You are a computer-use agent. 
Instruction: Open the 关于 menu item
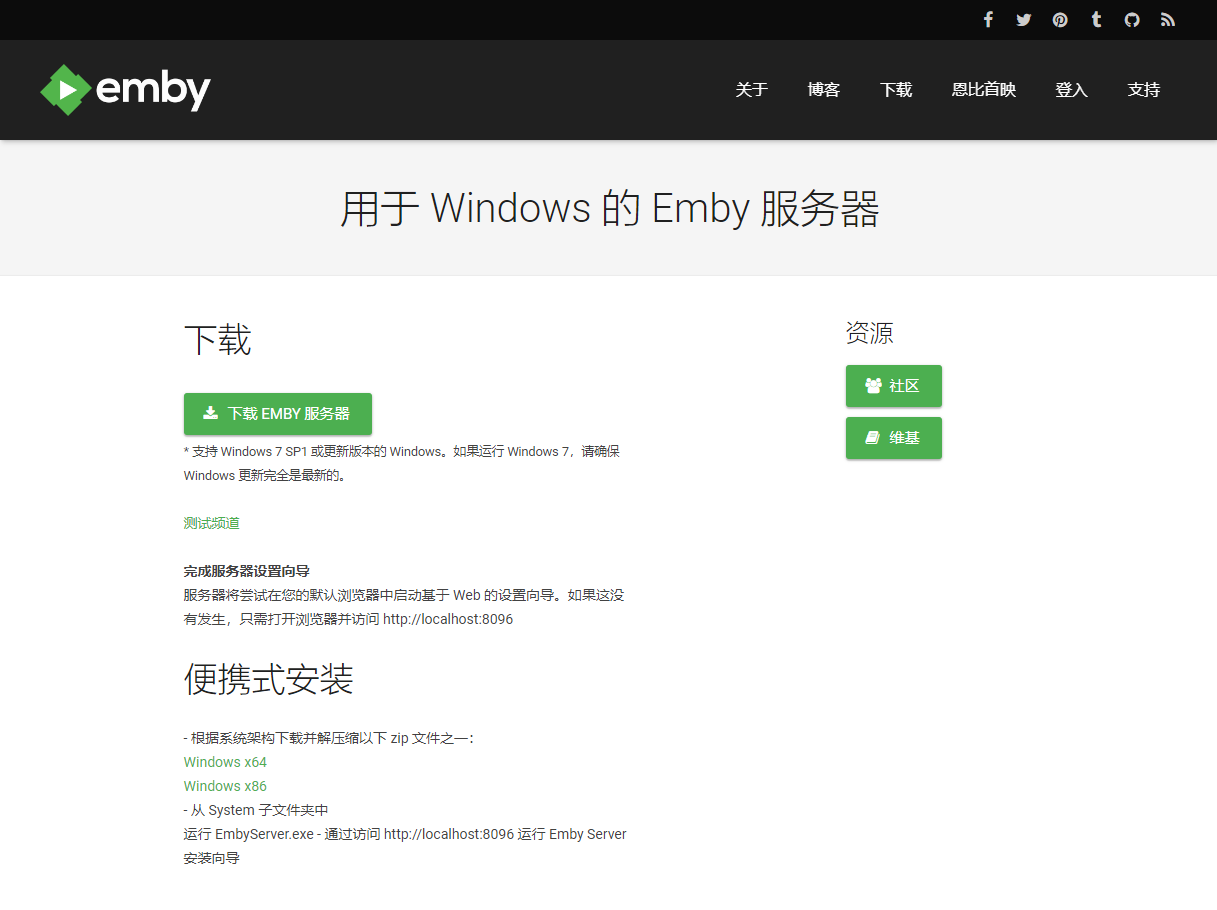[752, 90]
